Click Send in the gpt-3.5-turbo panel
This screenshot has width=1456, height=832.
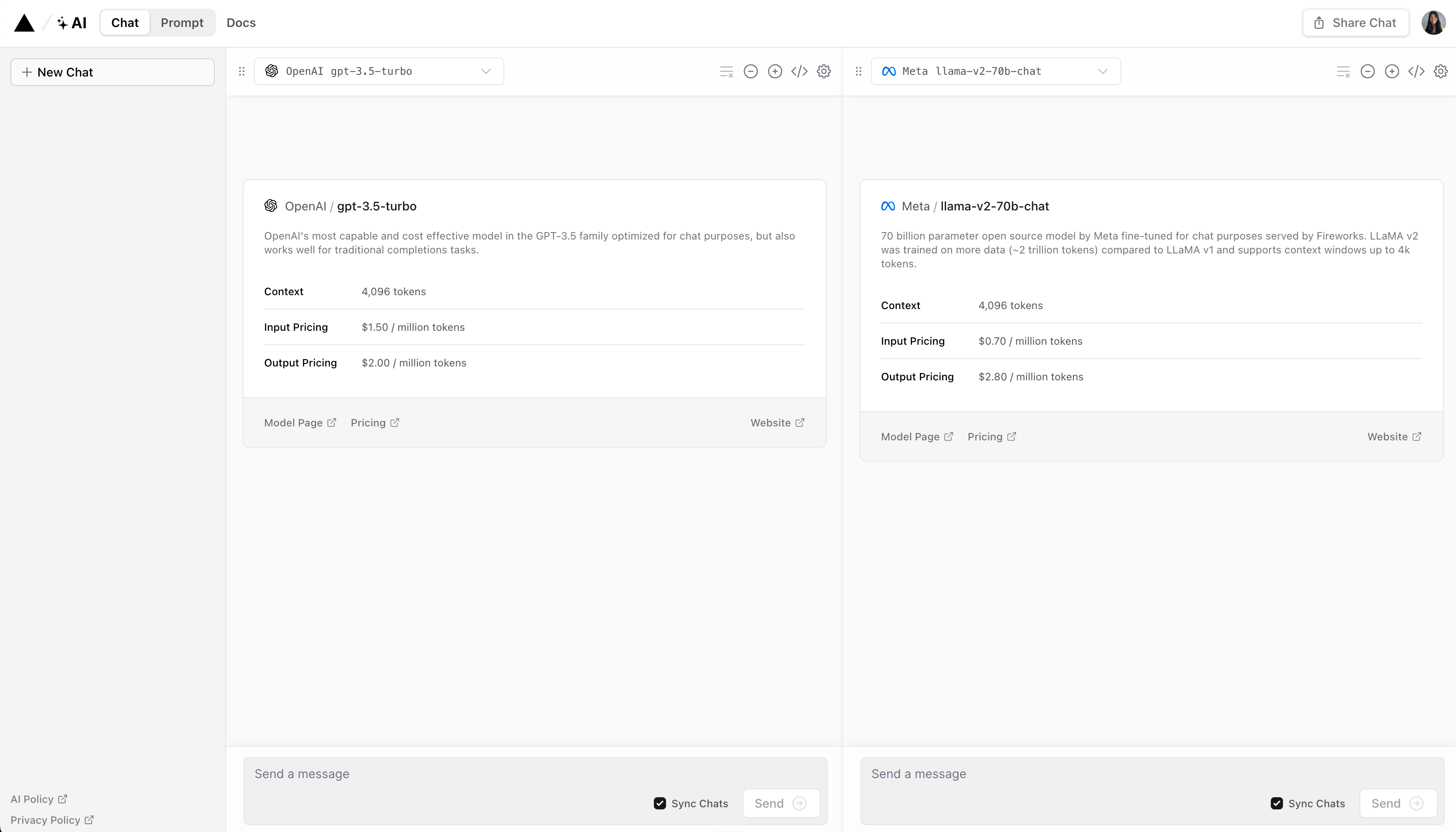781,803
